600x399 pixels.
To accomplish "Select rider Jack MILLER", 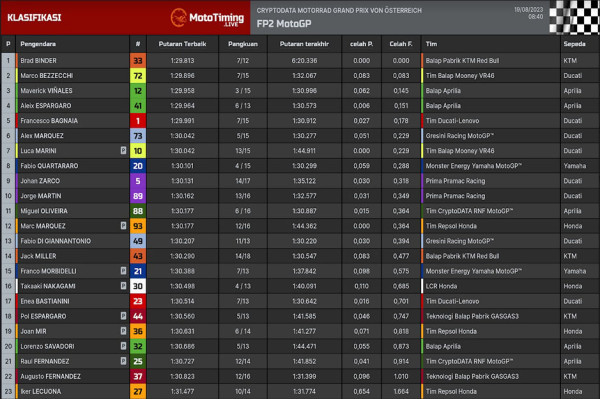I will tap(38, 256).
